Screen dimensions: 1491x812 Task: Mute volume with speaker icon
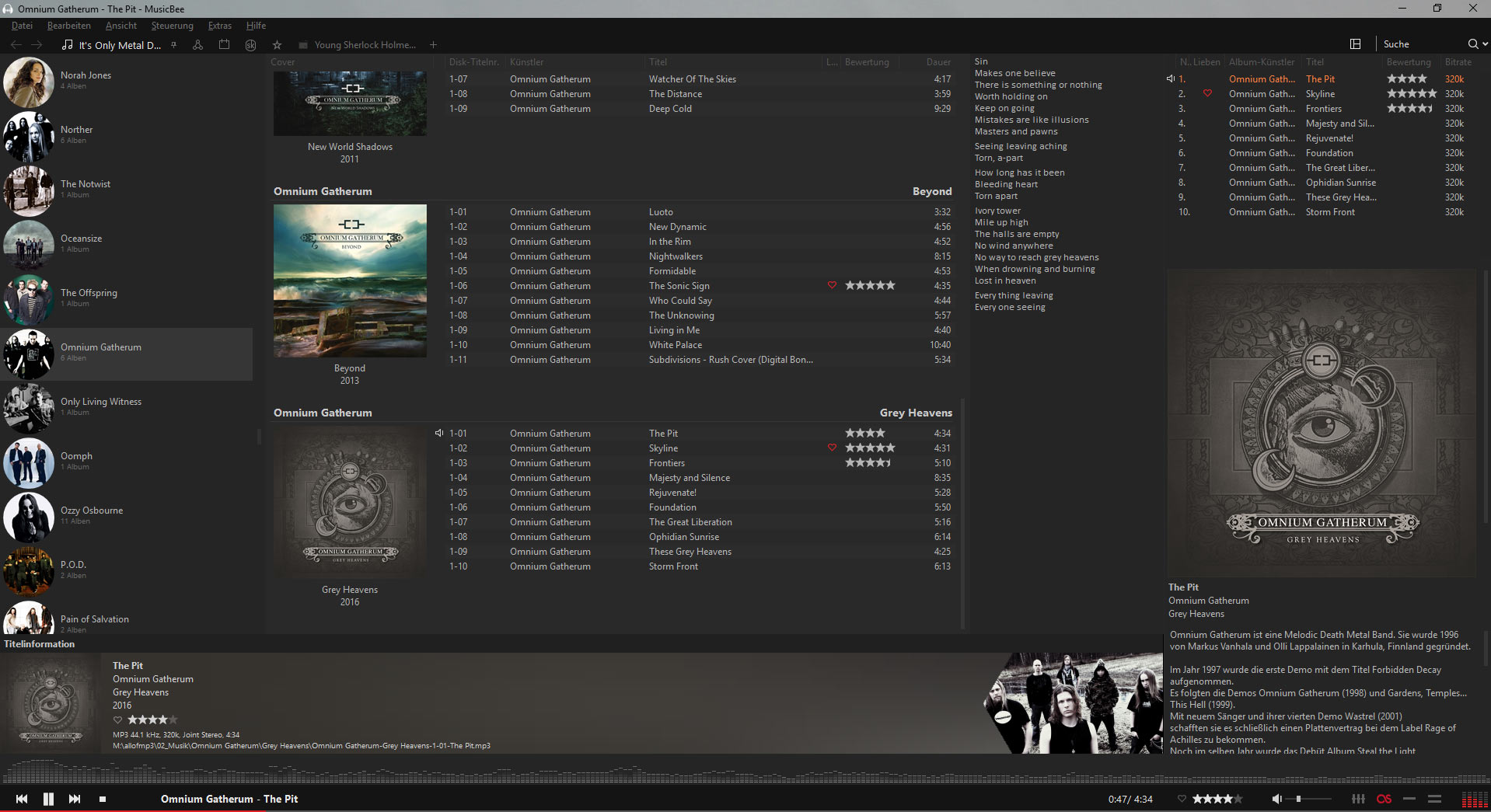click(1276, 799)
